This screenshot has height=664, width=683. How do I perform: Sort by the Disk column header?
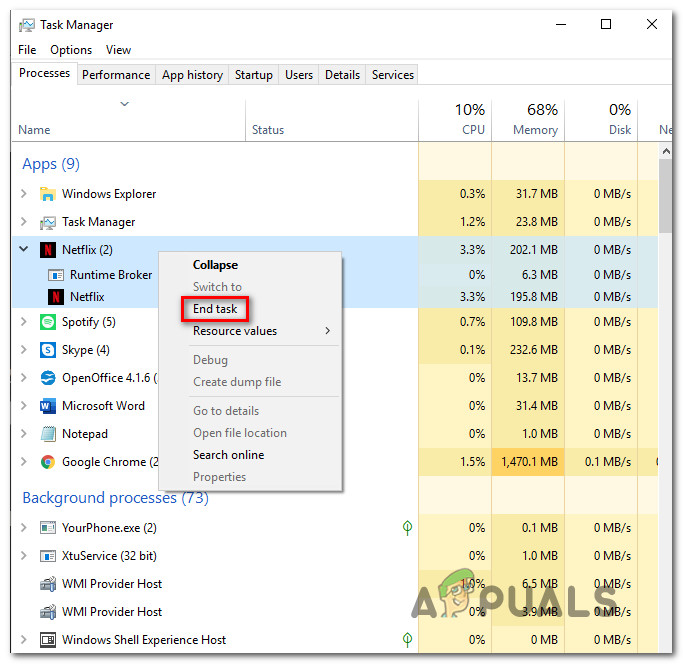tap(602, 119)
